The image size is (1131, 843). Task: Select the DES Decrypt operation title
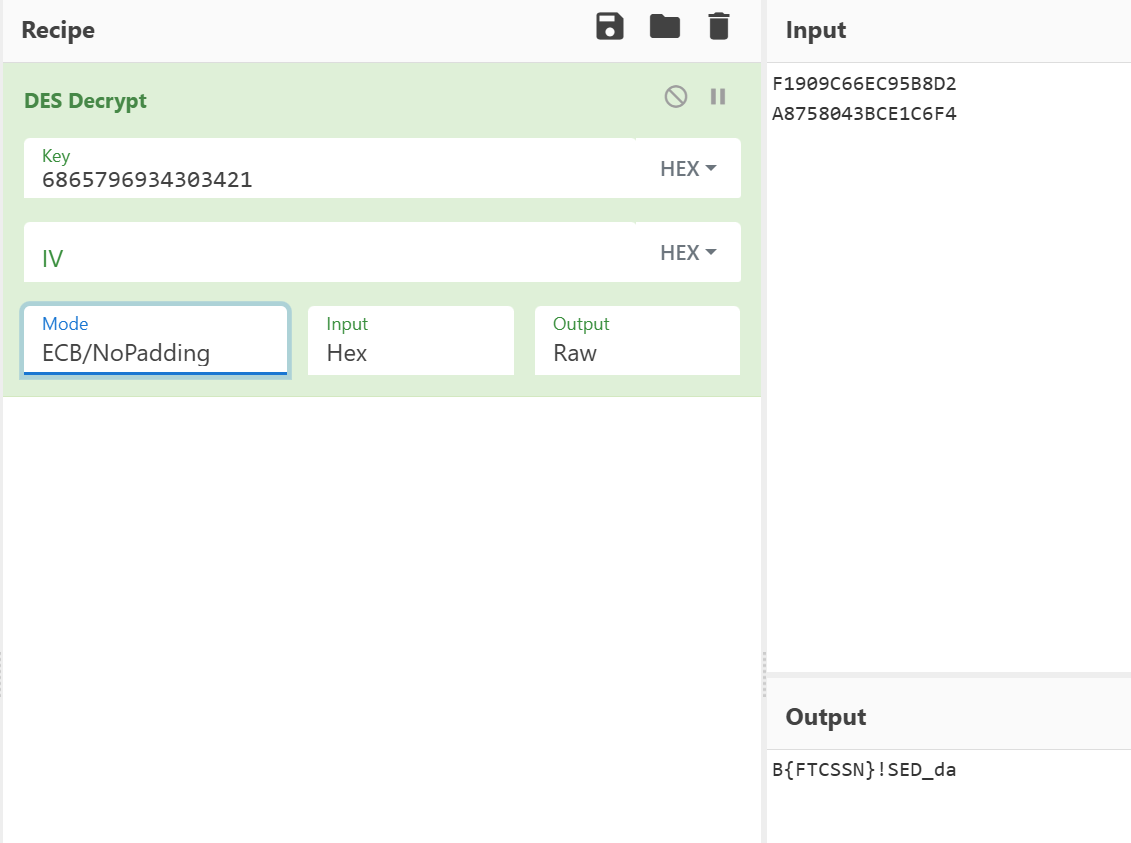84,101
